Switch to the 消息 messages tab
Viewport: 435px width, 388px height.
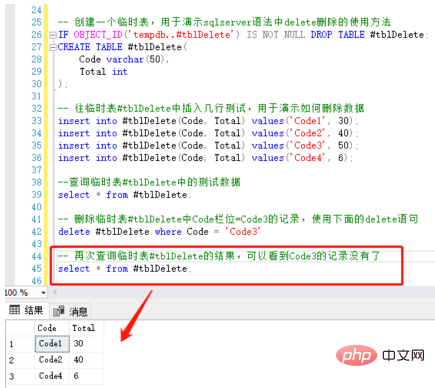[71, 311]
